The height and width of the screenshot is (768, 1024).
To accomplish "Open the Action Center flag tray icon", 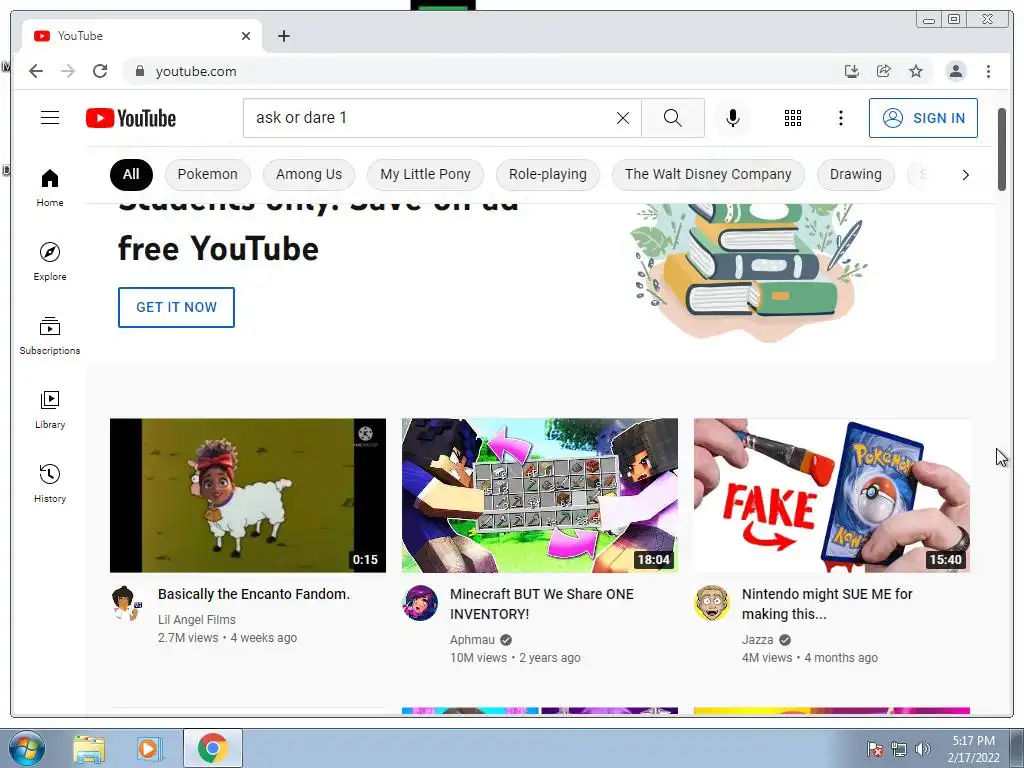I will click(875, 749).
